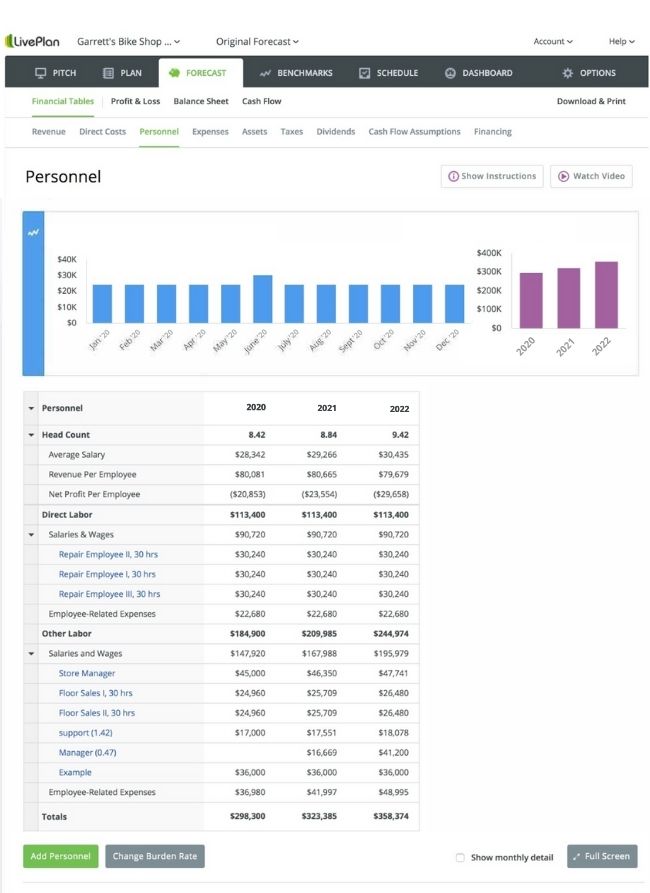This screenshot has height=893, width=650.
Task: Click the Benchmarks chart icon
Action: click(x=265, y=73)
